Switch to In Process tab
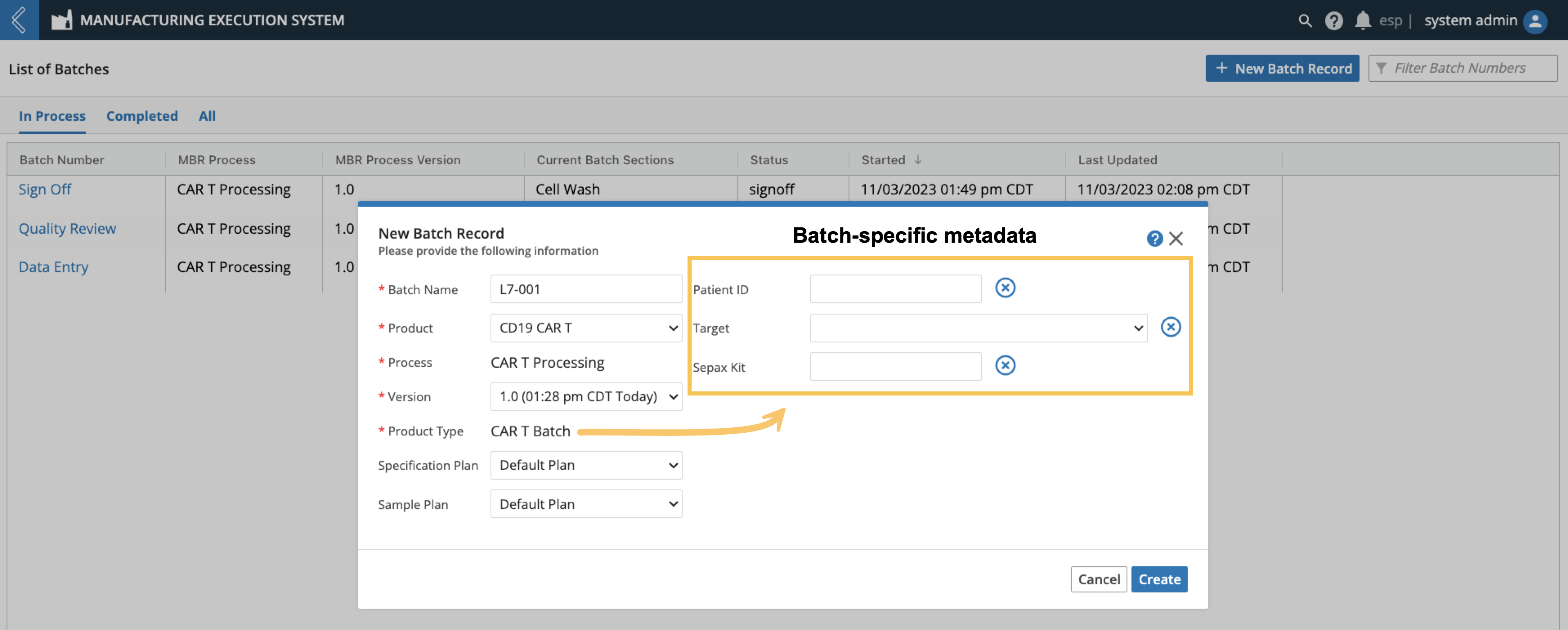Screen dimensions: 1568x630 (x=52, y=116)
